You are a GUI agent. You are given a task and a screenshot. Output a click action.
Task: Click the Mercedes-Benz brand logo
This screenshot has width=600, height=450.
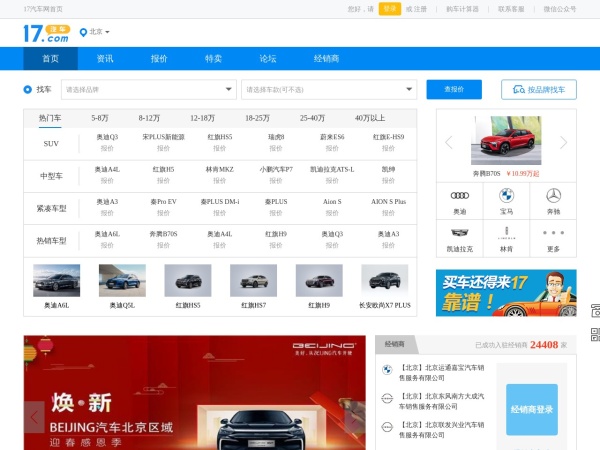(553, 196)
